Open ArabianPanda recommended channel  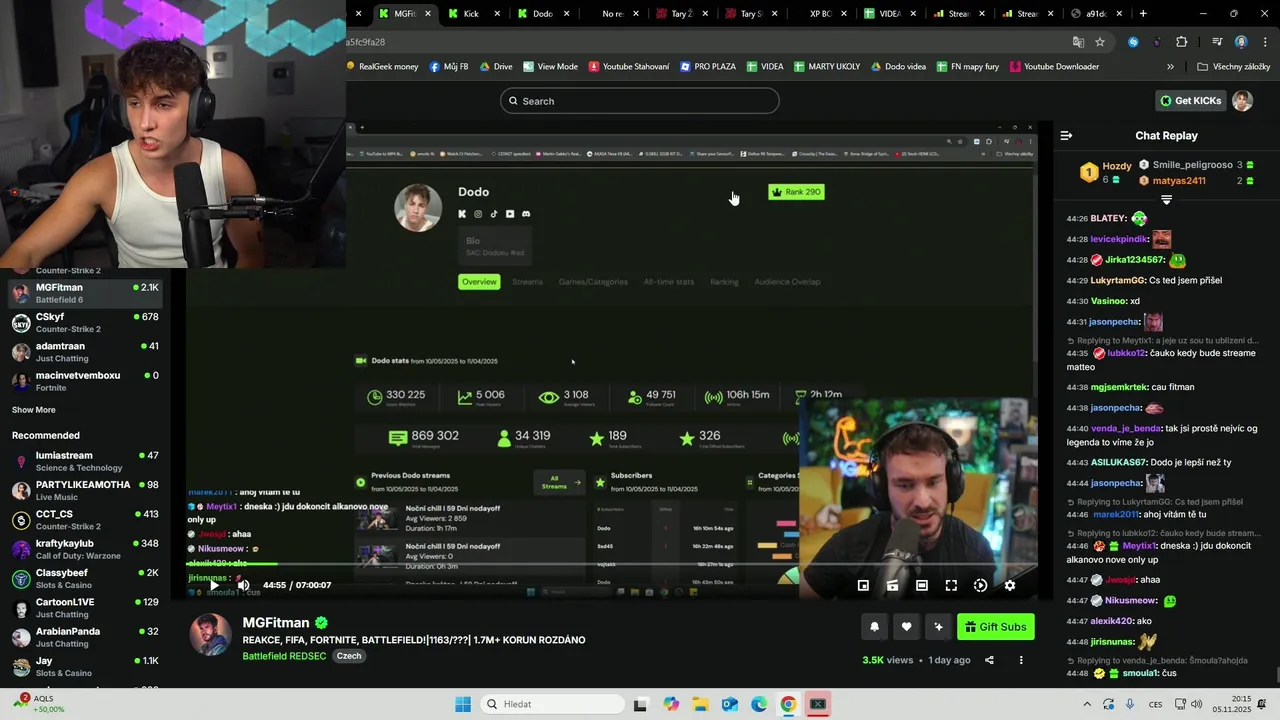click(86, 637)
